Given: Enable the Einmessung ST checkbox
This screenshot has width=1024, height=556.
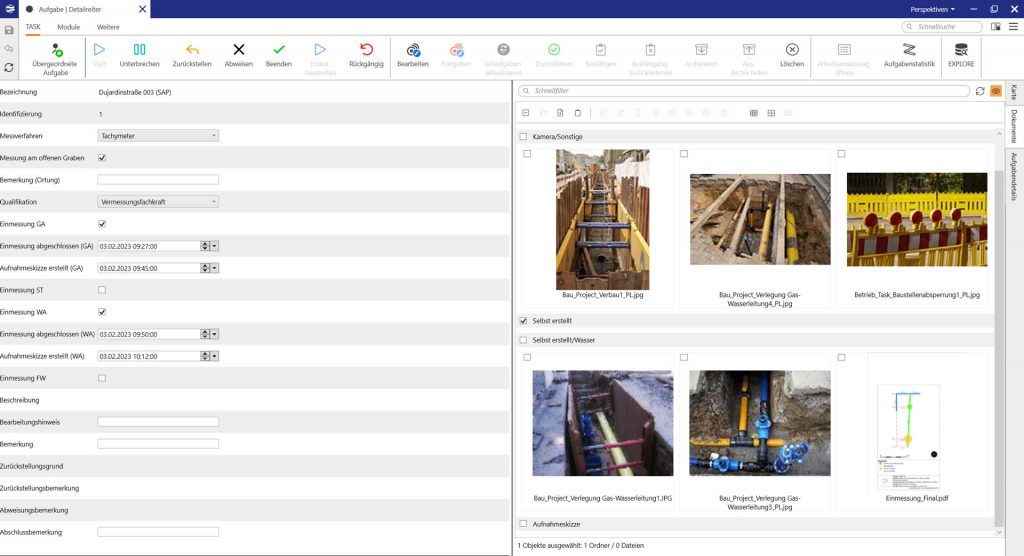Looking at the screenshot, I should (x=102, y=290).
